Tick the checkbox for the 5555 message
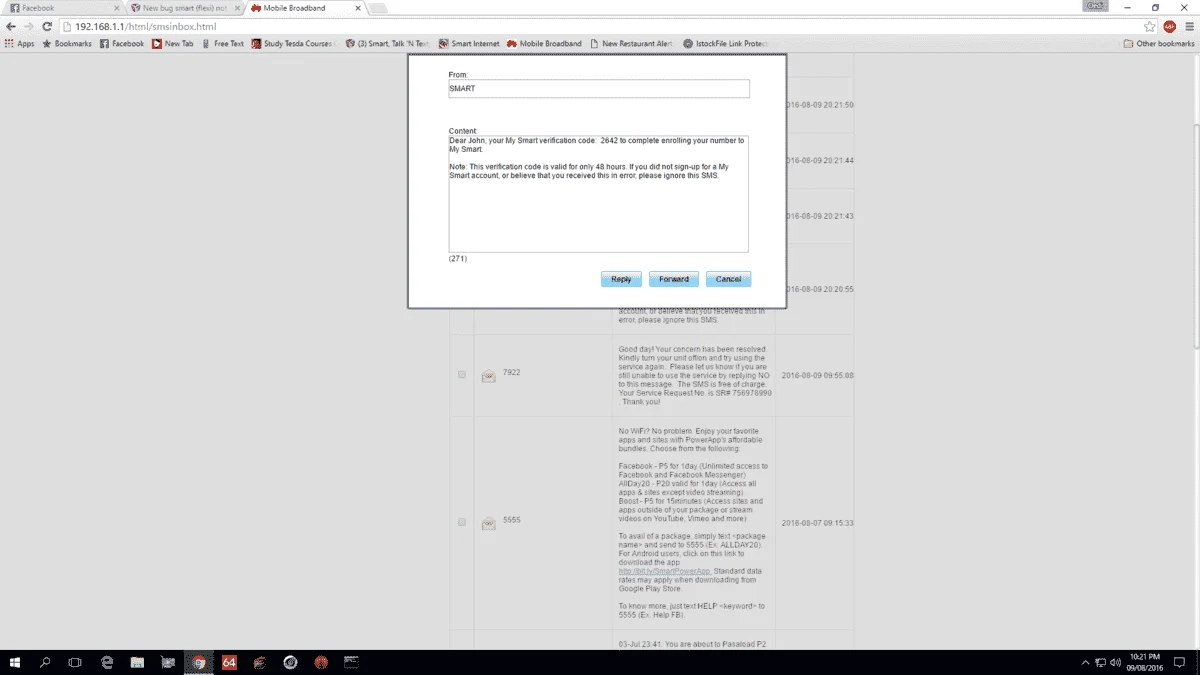This screenshot has height=675, width=1200. tap(461, 522)
